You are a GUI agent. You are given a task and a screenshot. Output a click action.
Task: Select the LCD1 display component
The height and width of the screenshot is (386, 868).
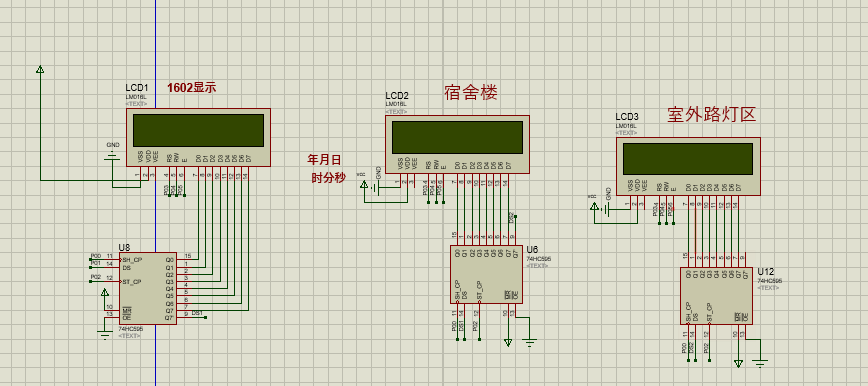tap(198, 137)
